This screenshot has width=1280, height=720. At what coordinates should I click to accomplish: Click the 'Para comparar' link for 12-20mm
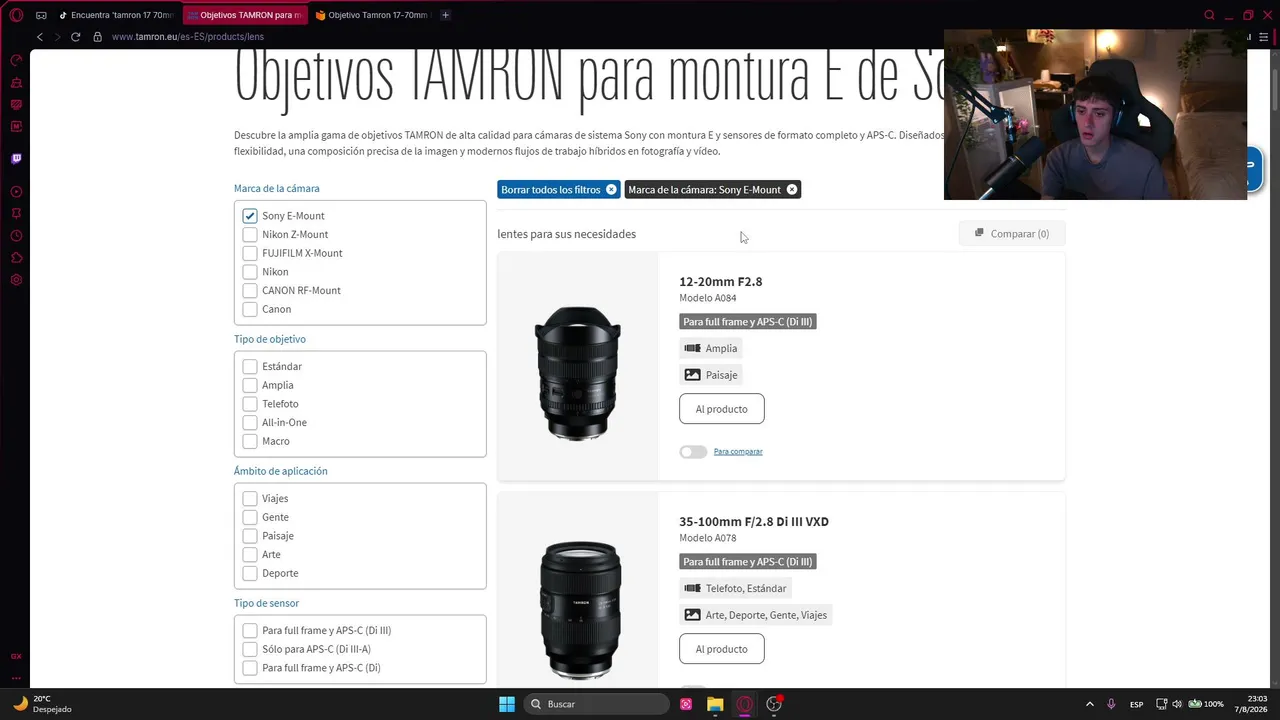point(738,452)
